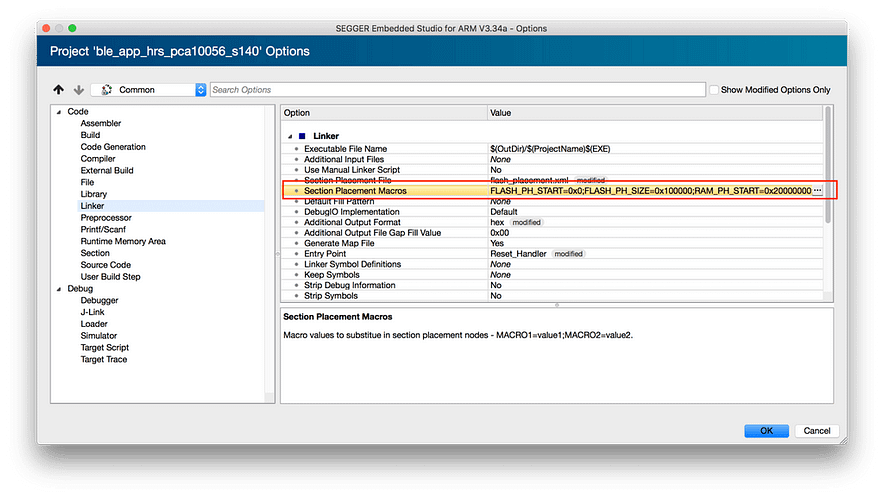Click the 0x00 gap fill value
Screen dimensions: 884x497
click(x=500, y=233)
